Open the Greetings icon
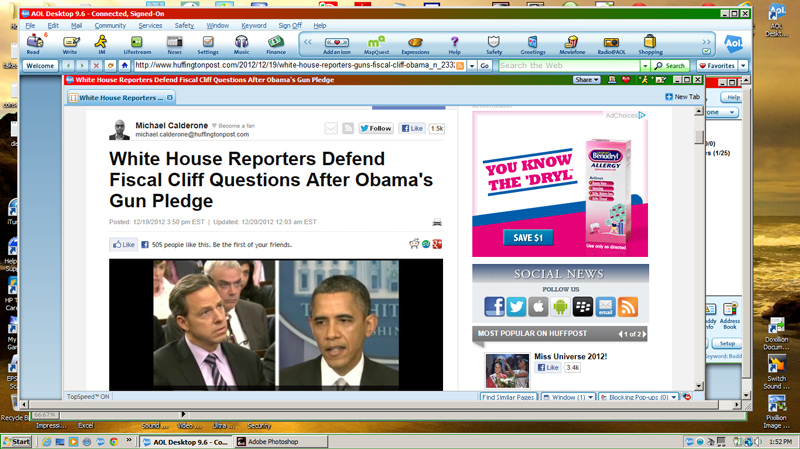800x449 pixels. [533, 45]
